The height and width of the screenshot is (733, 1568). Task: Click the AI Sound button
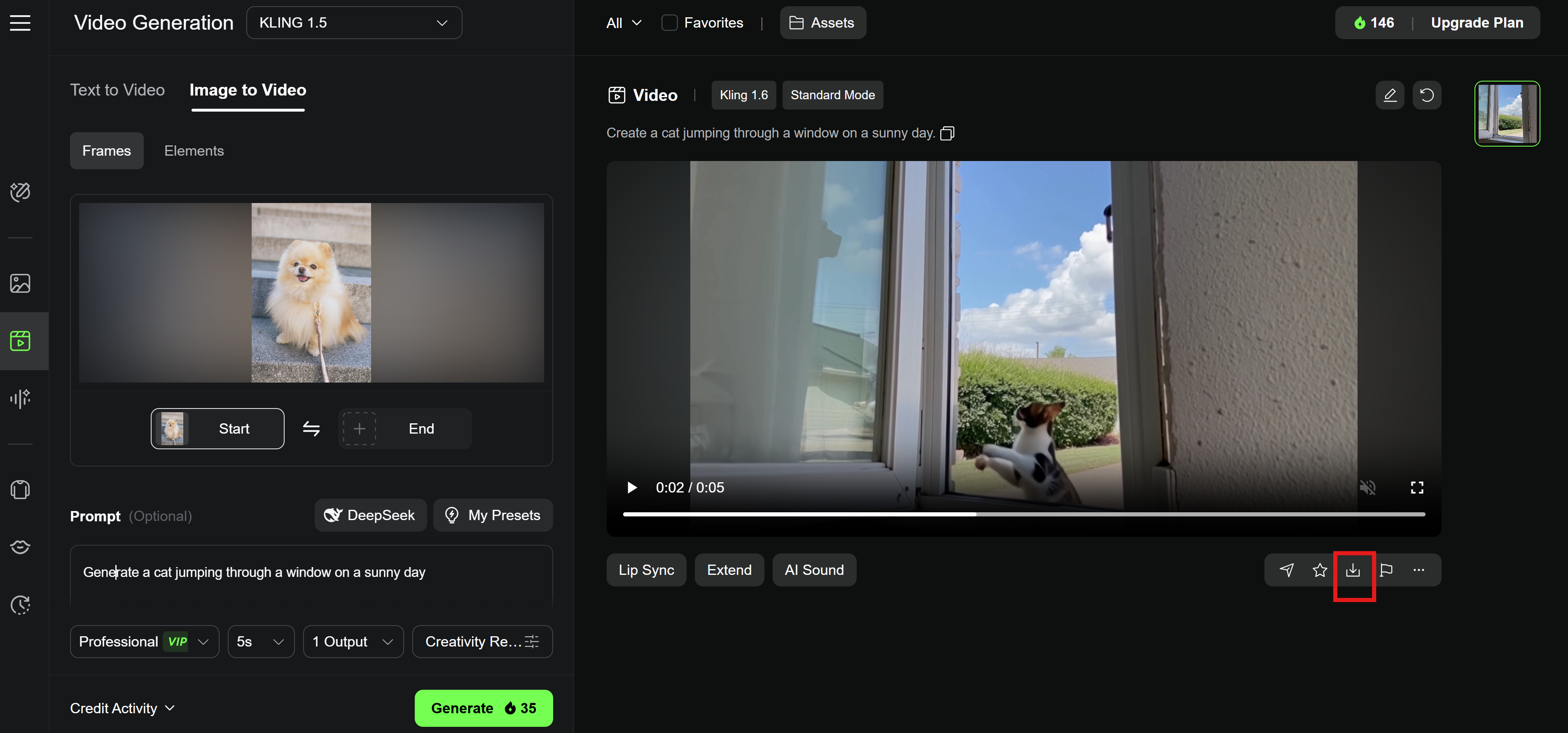[x=814, y=570]
